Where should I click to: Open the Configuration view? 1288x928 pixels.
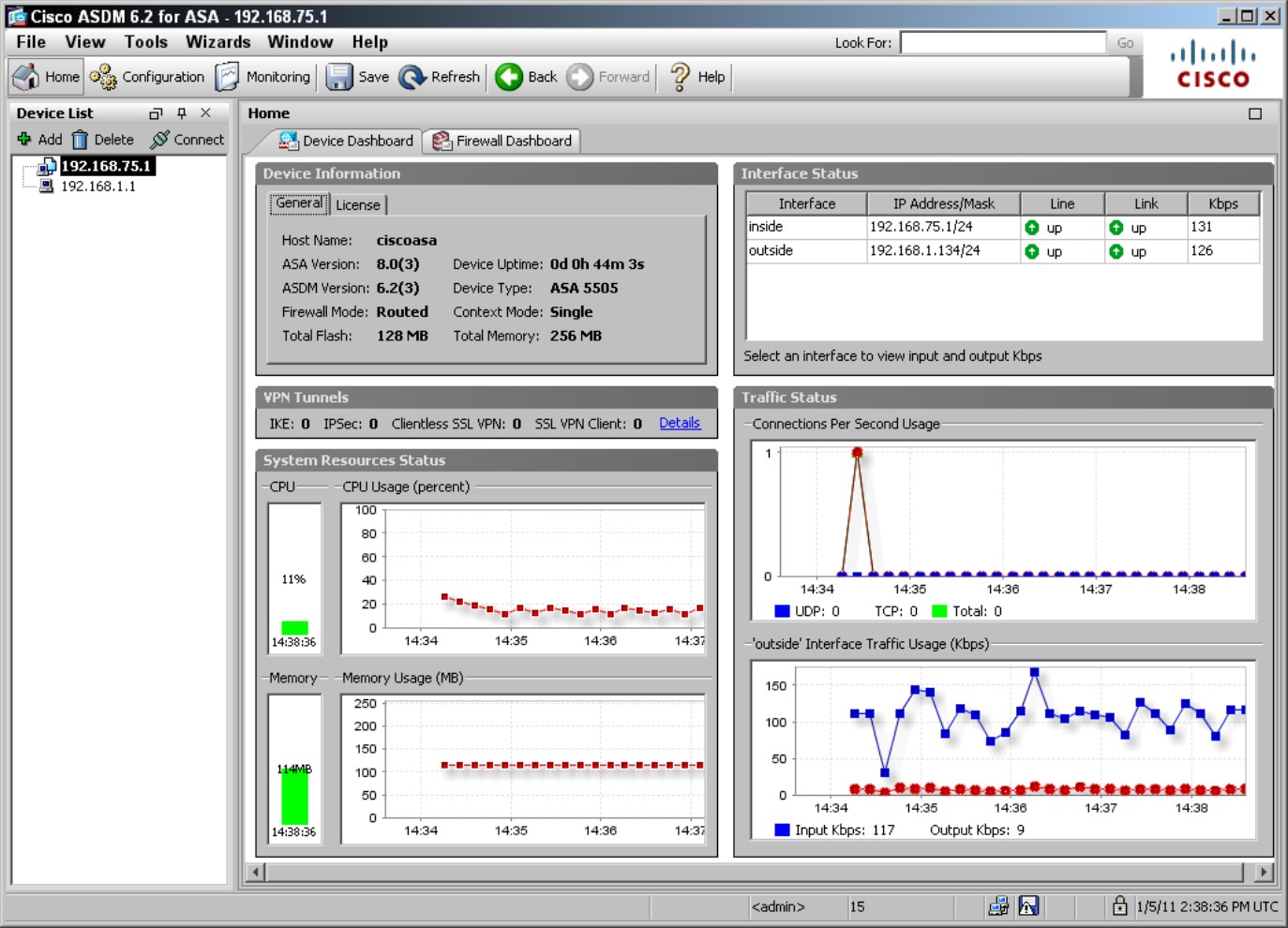147,77
